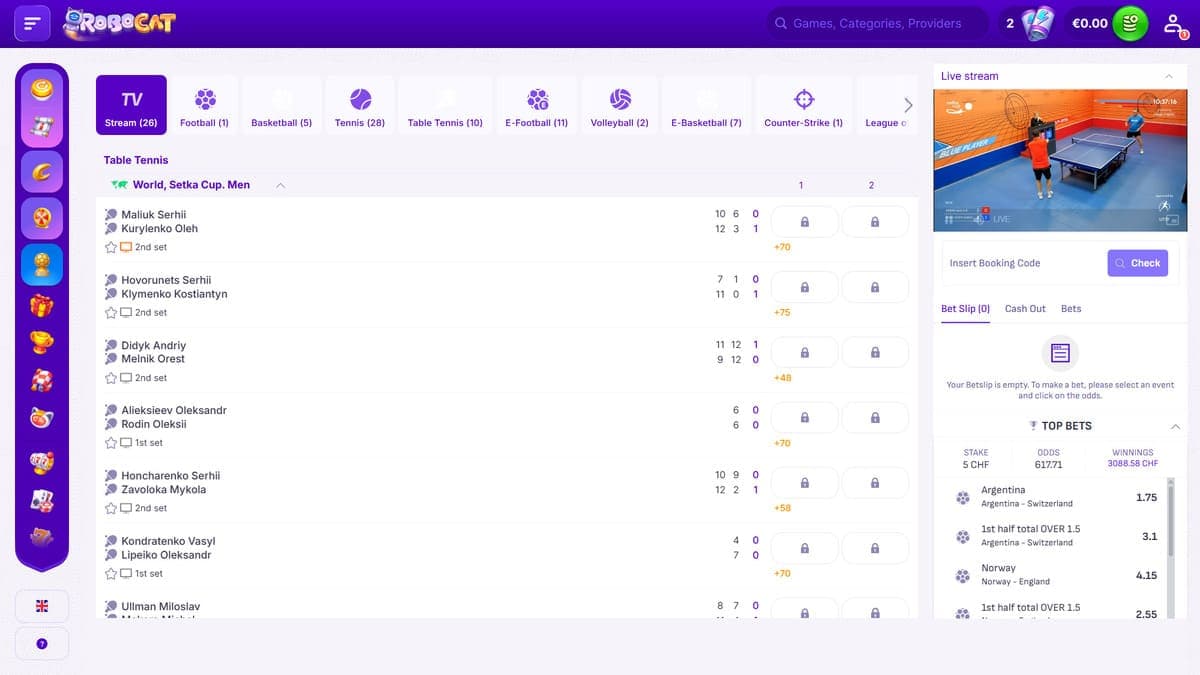
Task: Collapse the Live stream panel
Action: pyautogui.click(x=1169, y=76)
